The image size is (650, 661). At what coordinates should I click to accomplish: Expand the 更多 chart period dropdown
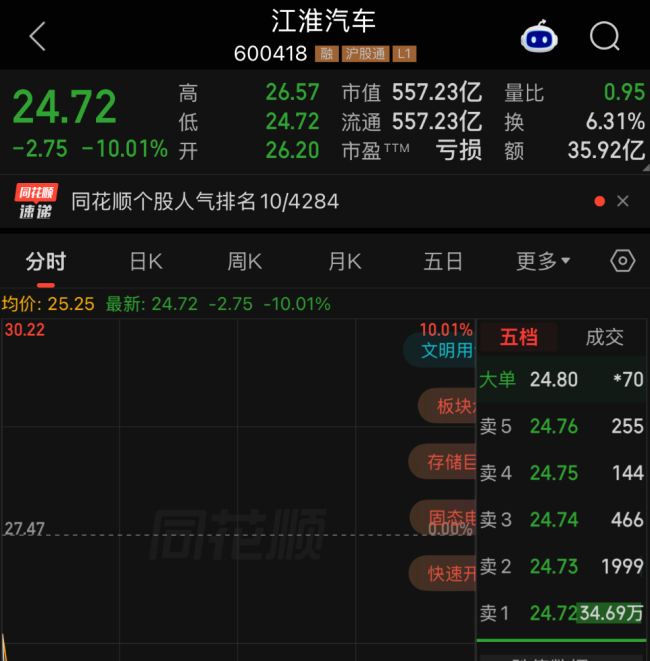tap(543, 261)
